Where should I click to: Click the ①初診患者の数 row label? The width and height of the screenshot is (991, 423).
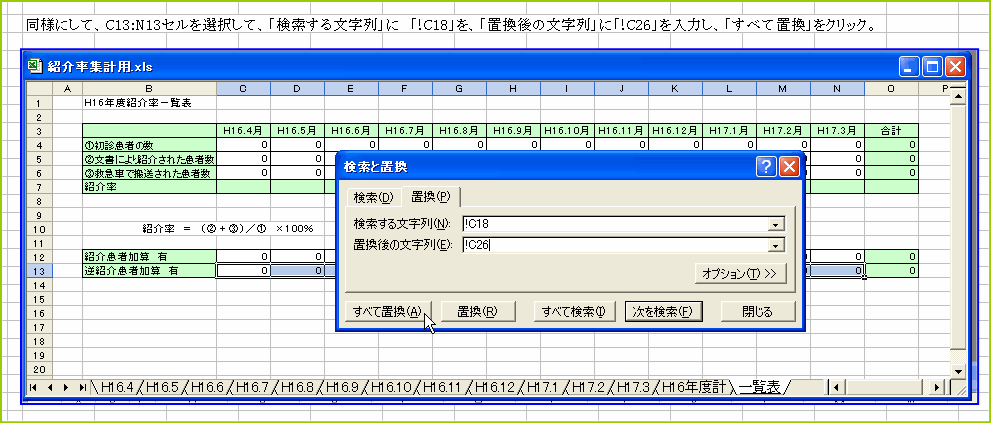[149, 145]
